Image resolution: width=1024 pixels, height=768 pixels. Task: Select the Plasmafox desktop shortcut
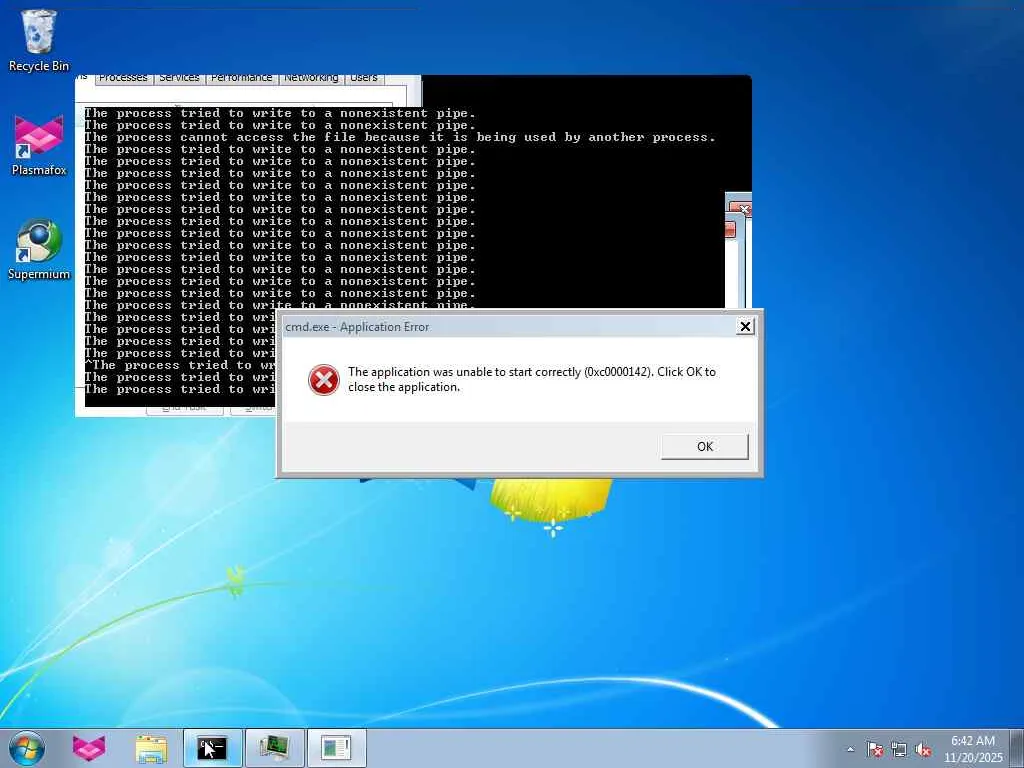coord(39,145)
